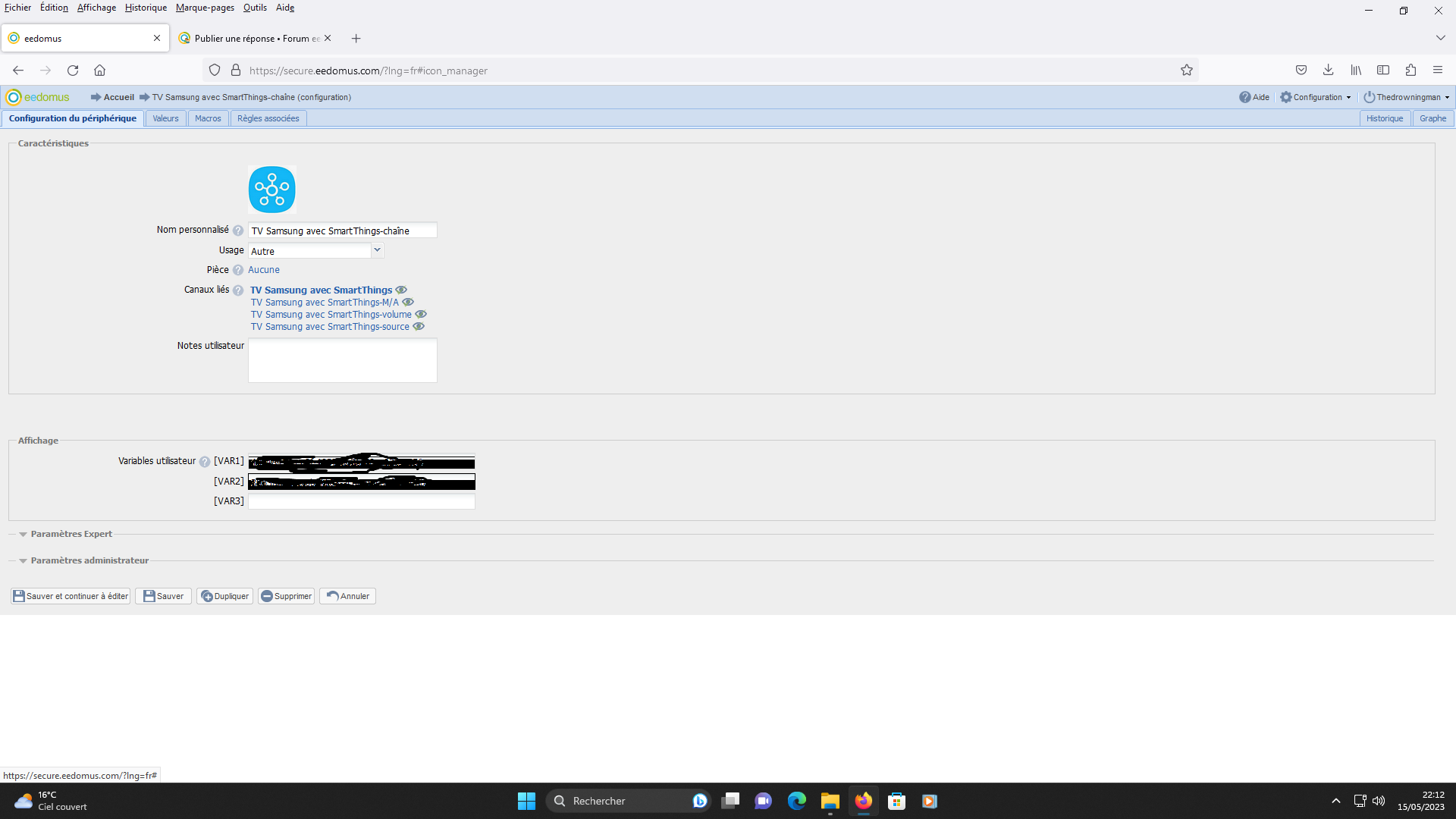Toggle eye icon for SmartThings-source channel

point(419,326)
